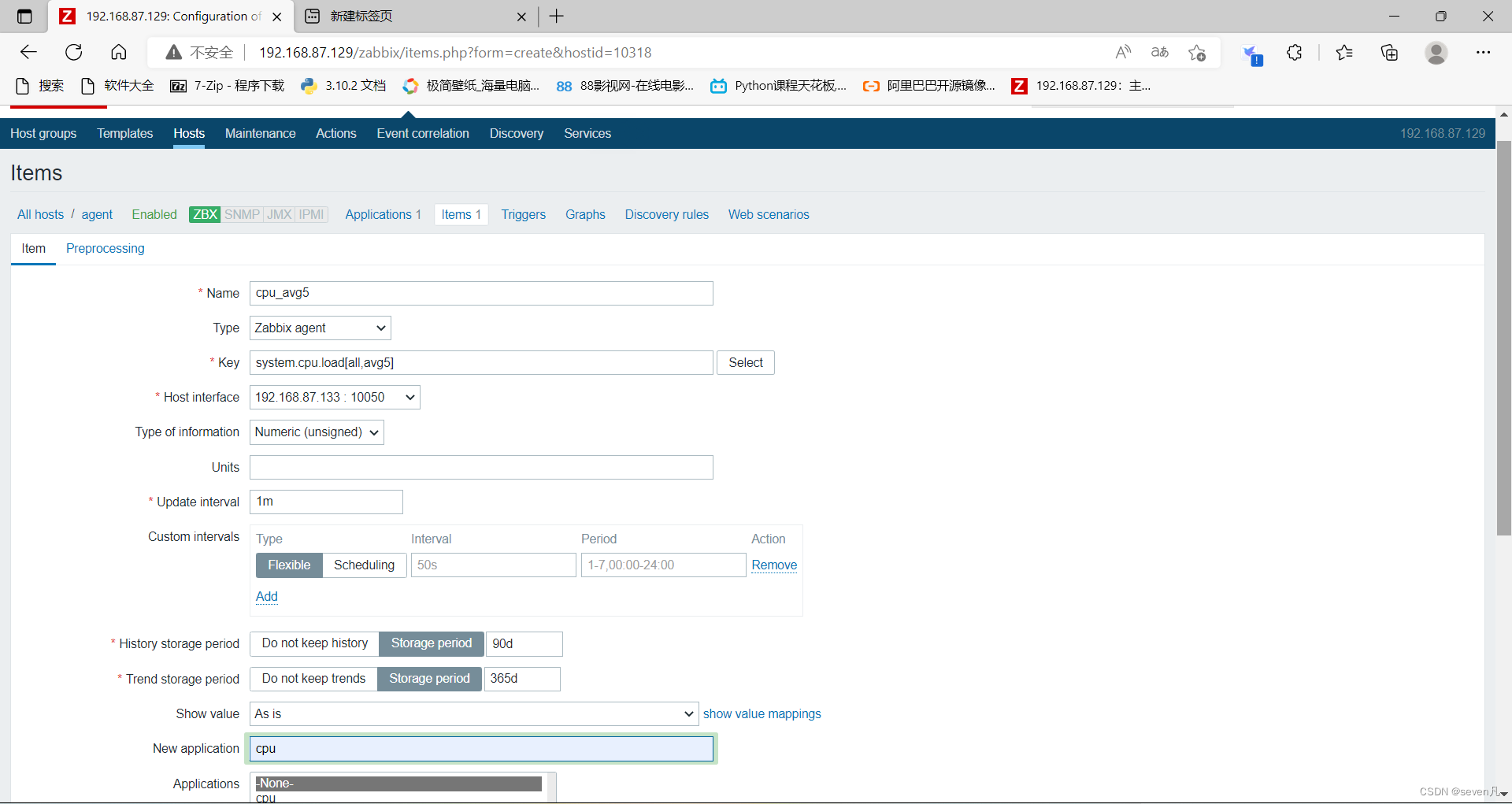
Task: Open the Python 3.10.2 文档 bookmark
Action: (343, 86)
